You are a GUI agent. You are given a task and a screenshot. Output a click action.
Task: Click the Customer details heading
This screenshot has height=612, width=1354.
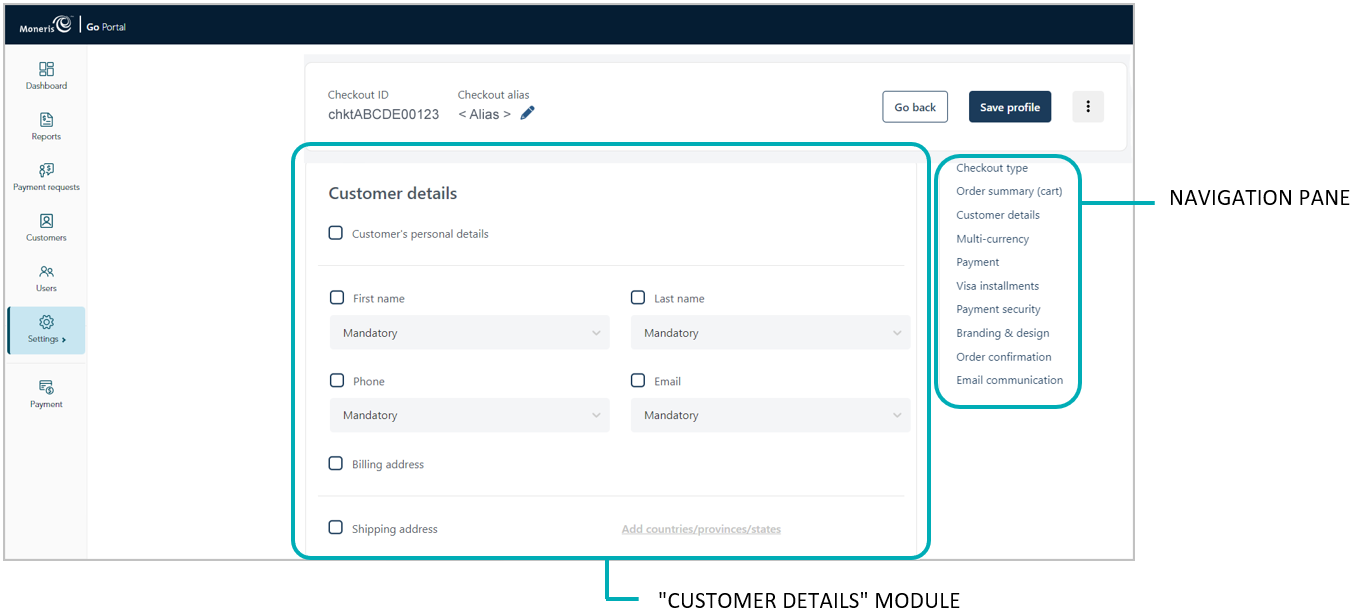[393, 194]
